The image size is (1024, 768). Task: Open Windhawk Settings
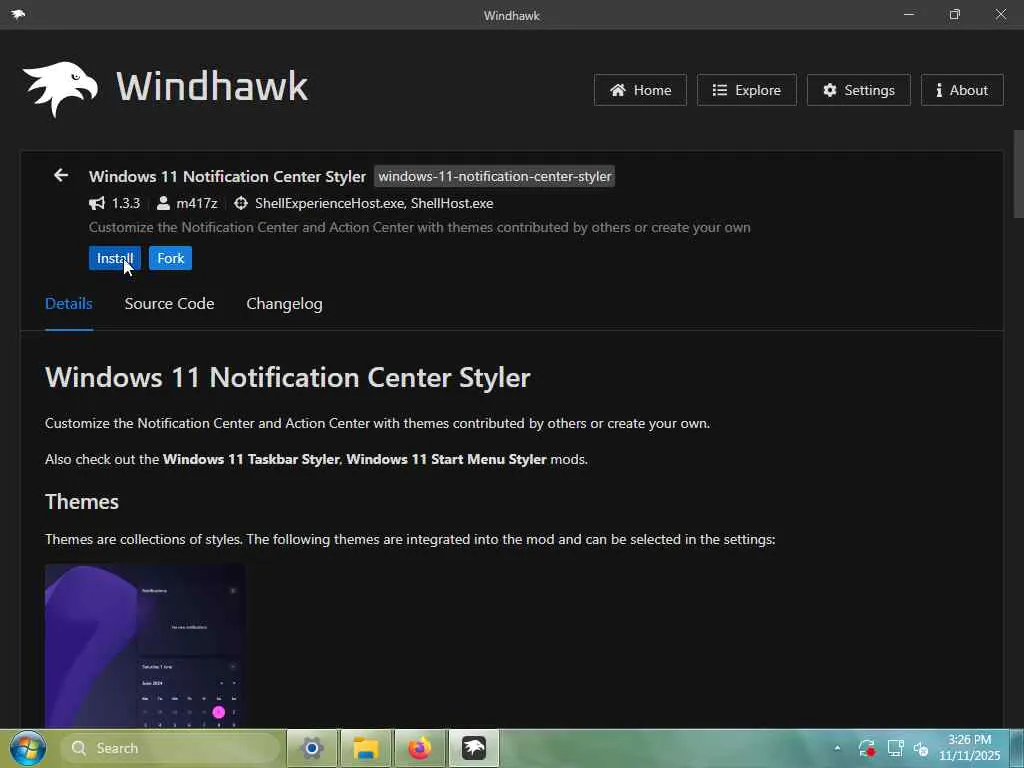858,90
